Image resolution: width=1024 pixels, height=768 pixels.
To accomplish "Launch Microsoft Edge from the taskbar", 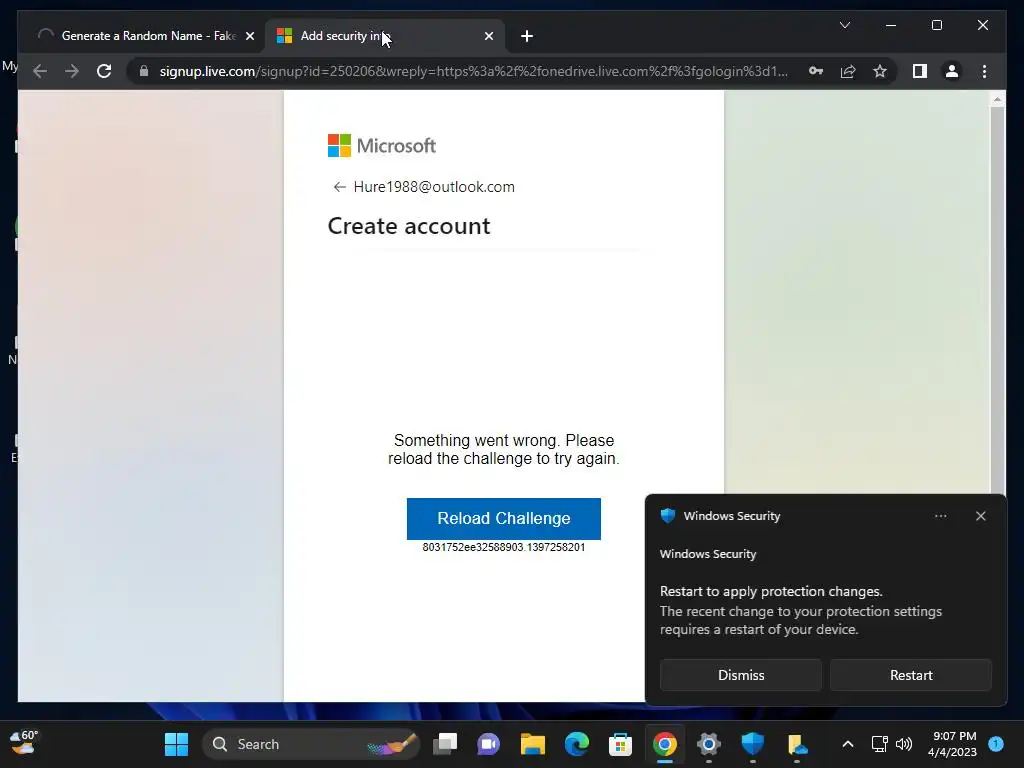I will pyautogui.click(x=577, y=744).
